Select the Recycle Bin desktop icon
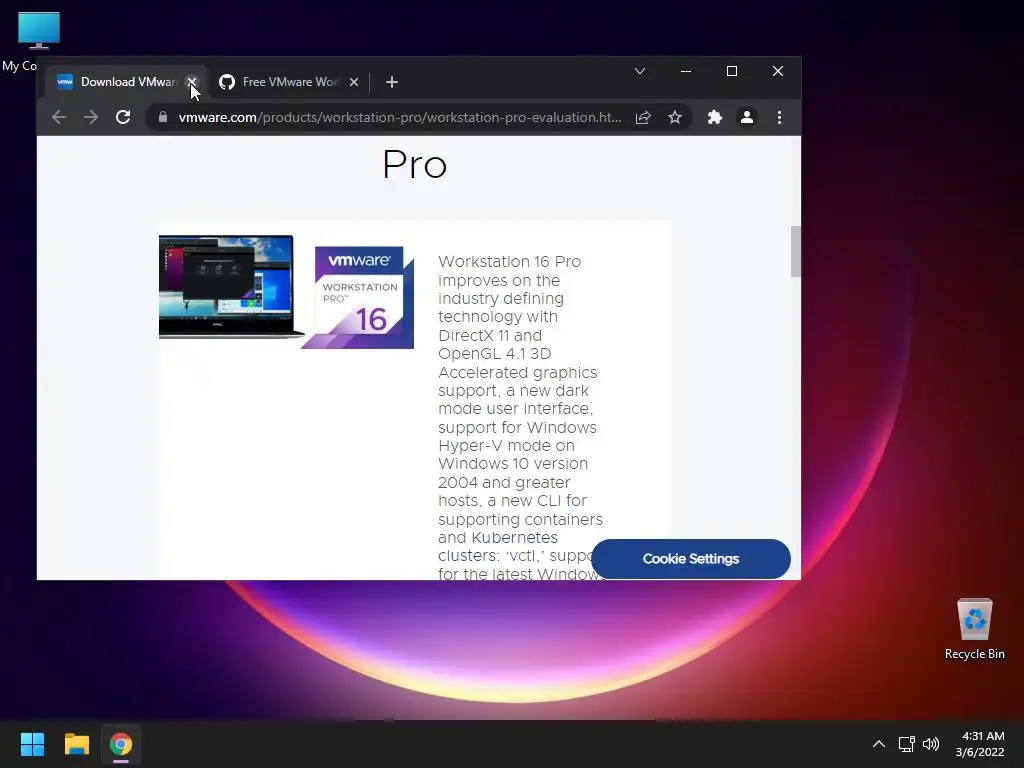The width and height of the screenshot is (1024, 768). (974, 628)
